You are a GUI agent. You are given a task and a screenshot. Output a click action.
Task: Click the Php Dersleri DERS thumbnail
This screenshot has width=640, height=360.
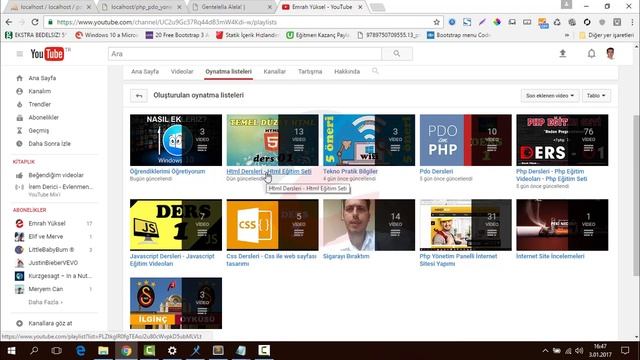(562, 140)
